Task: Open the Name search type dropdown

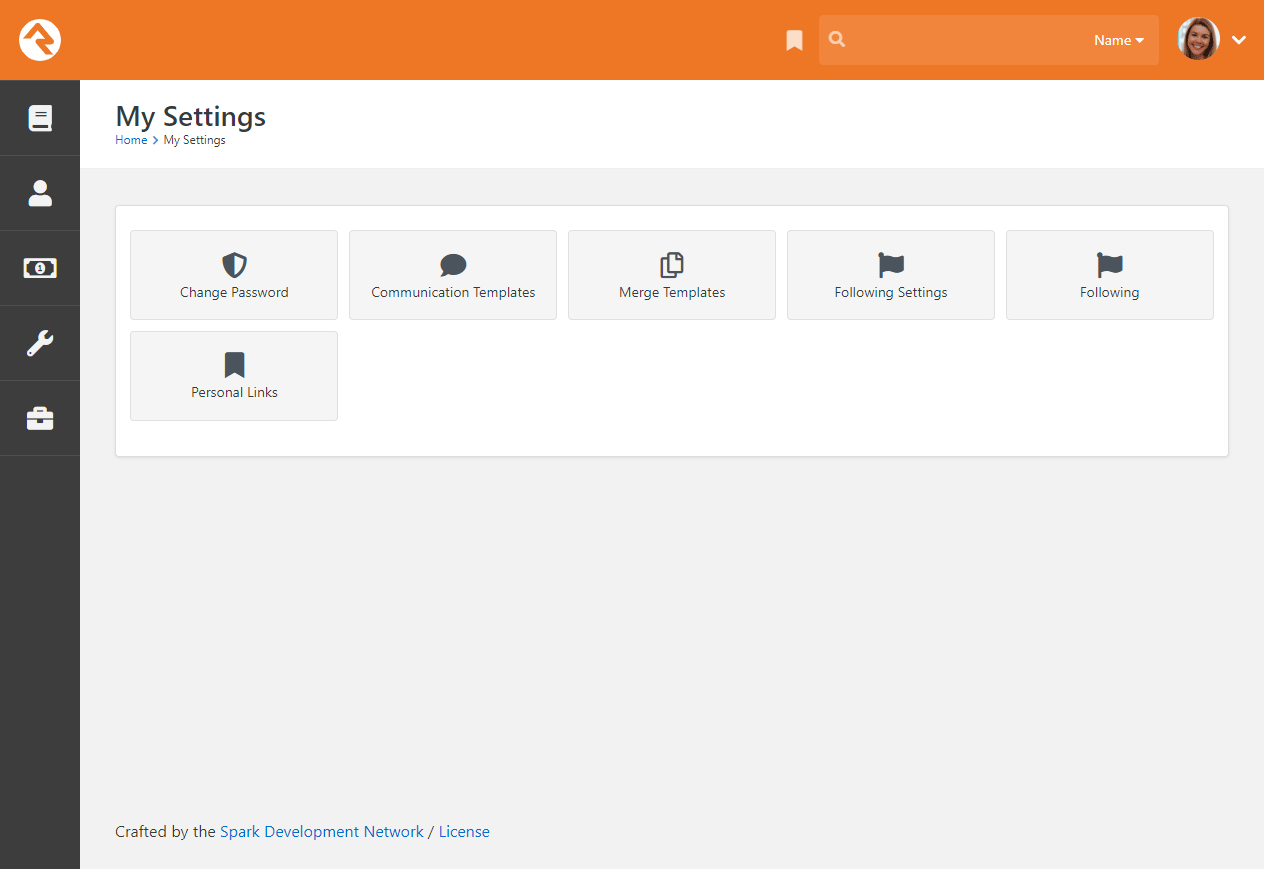Action: coord(1119,41)
